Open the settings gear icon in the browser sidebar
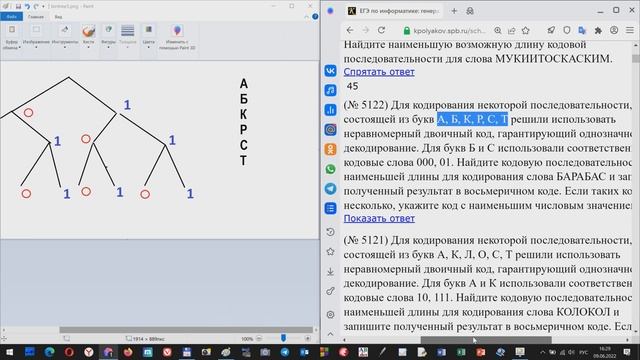The width and height of the screenshot is (640, 360). coord(330,315)
